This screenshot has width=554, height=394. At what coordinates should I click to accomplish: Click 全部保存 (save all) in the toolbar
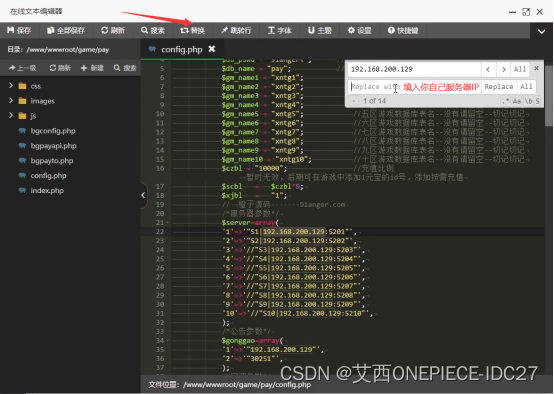coord(66,30)
